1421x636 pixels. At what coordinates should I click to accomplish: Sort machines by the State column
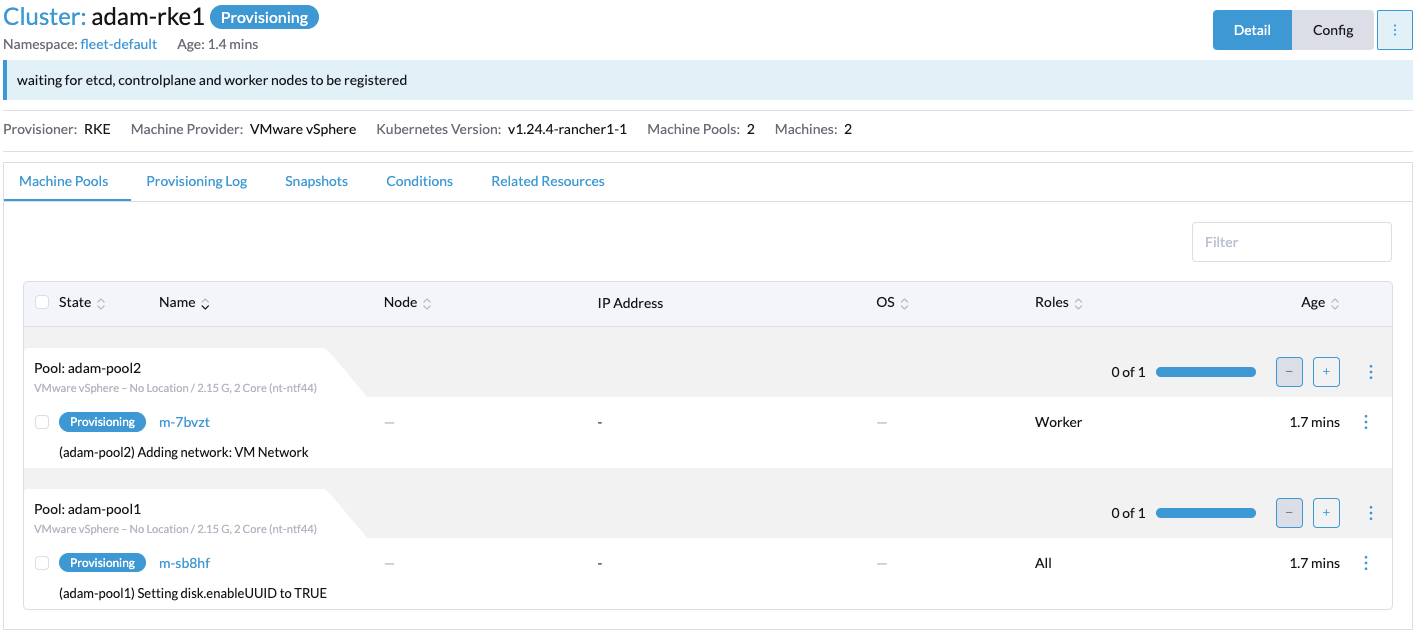click(74, 301)
